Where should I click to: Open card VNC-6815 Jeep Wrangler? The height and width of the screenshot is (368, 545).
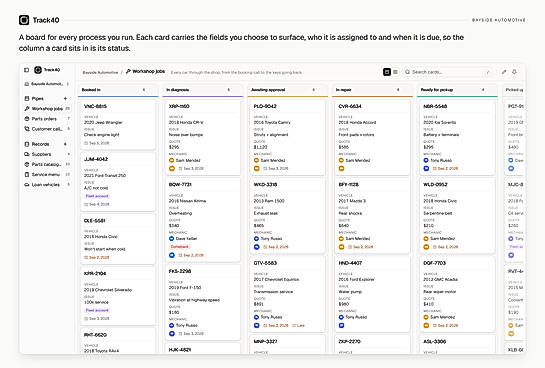[118, 124]
